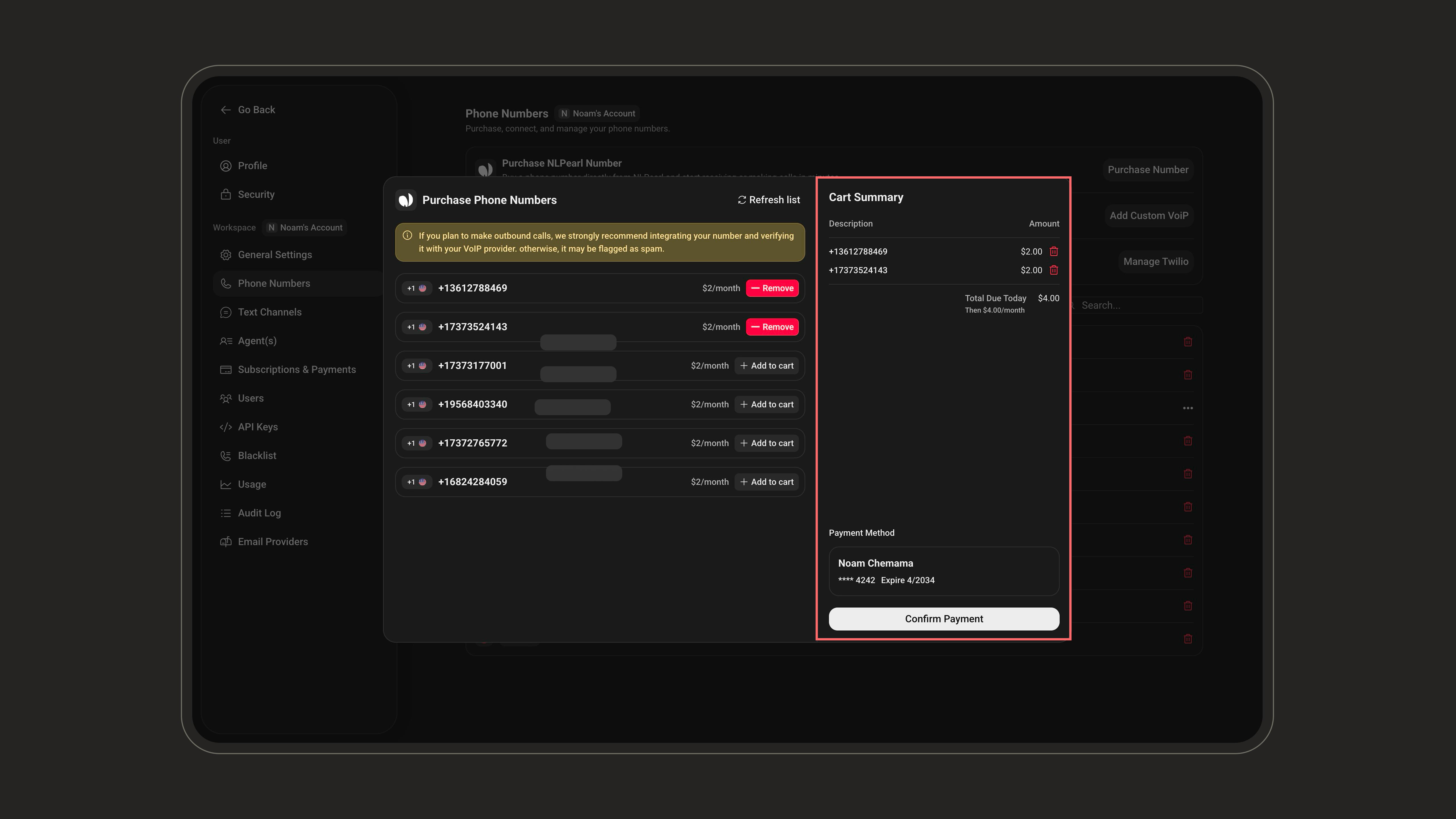
Task: Click the Email Providers mailbox icon
Action: pos(226,541)
